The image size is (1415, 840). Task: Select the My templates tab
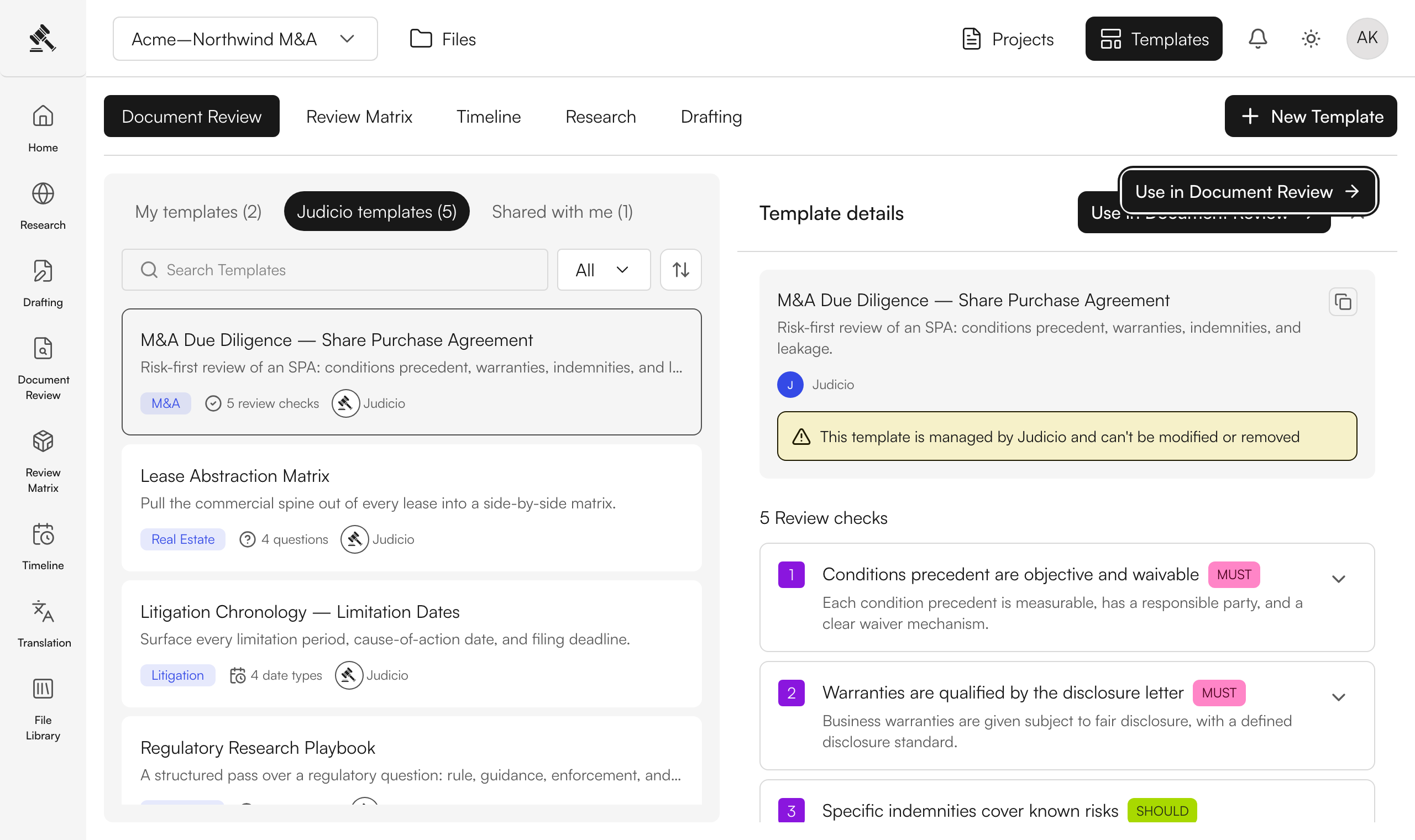click(198, 211)
